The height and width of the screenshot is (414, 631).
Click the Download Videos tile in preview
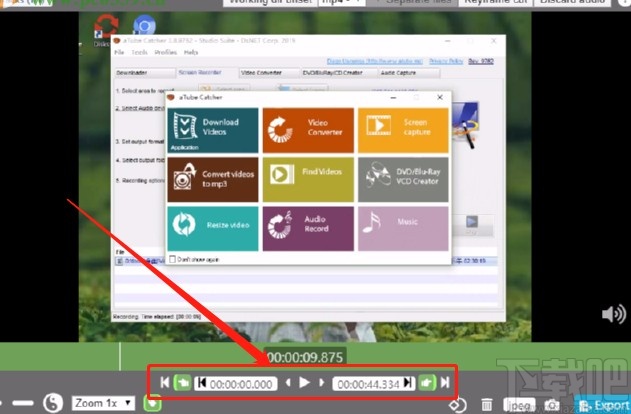(x=213, y=130)
